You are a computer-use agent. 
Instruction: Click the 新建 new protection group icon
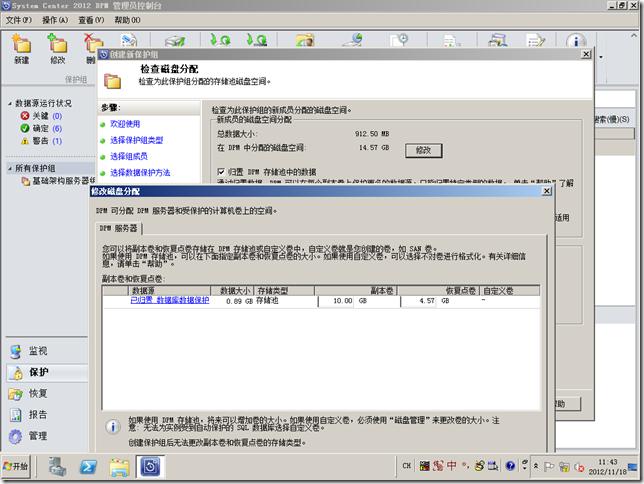[x=21, y=49]
